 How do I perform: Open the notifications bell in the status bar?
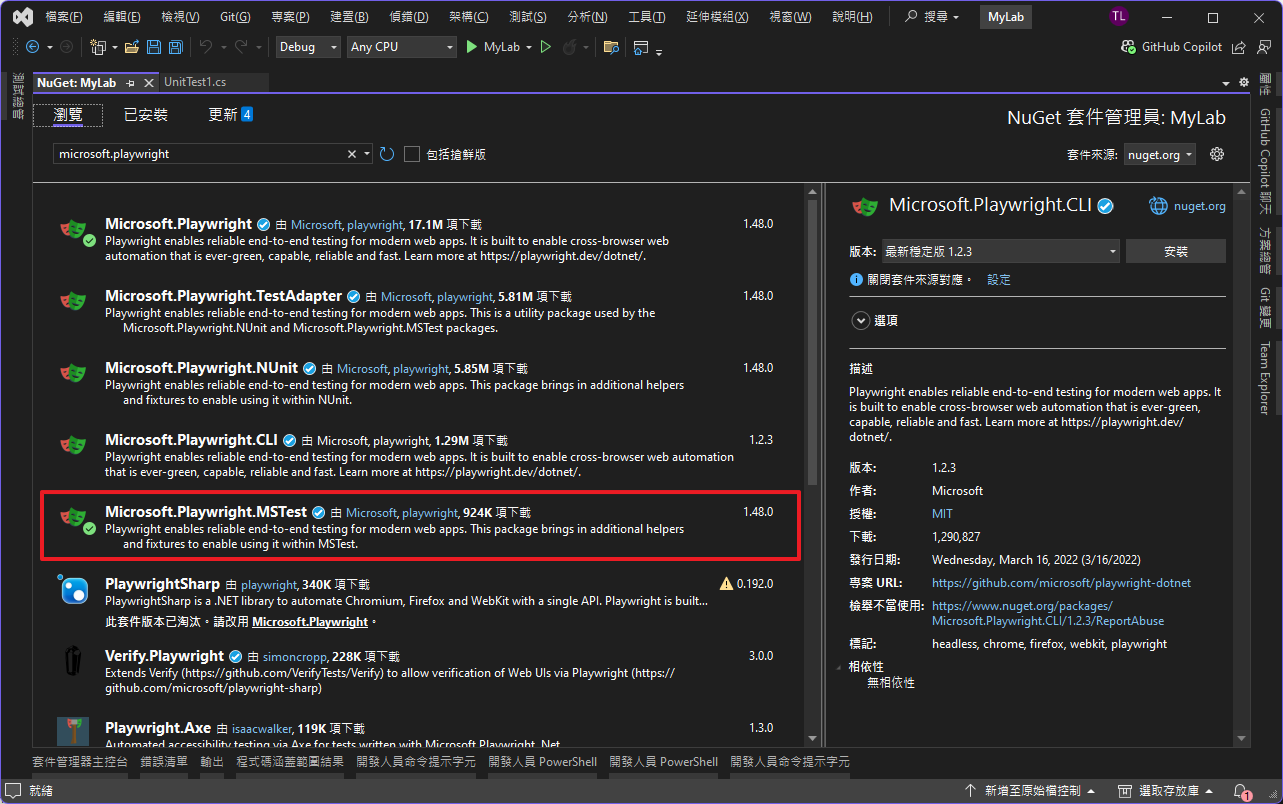point(1240,791)
